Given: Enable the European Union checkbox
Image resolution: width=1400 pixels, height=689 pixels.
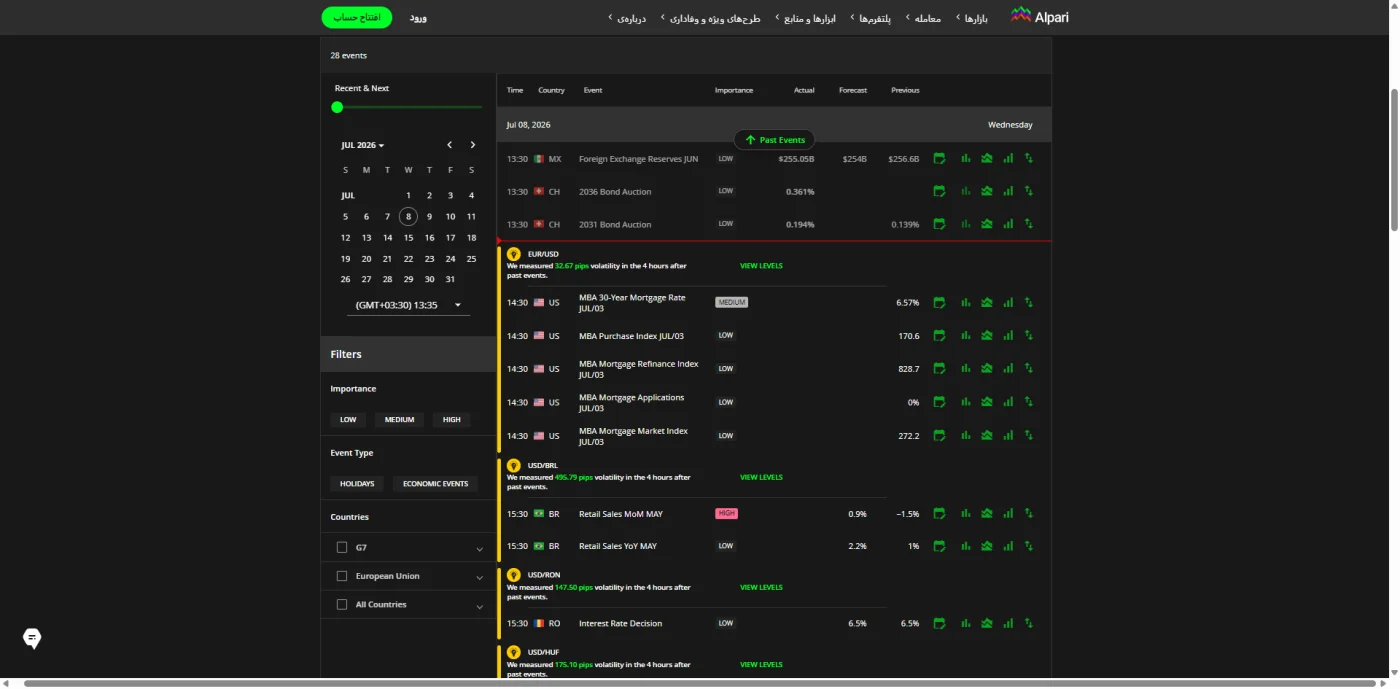Looking at the screenshot, I should click(x=342, y=576).
